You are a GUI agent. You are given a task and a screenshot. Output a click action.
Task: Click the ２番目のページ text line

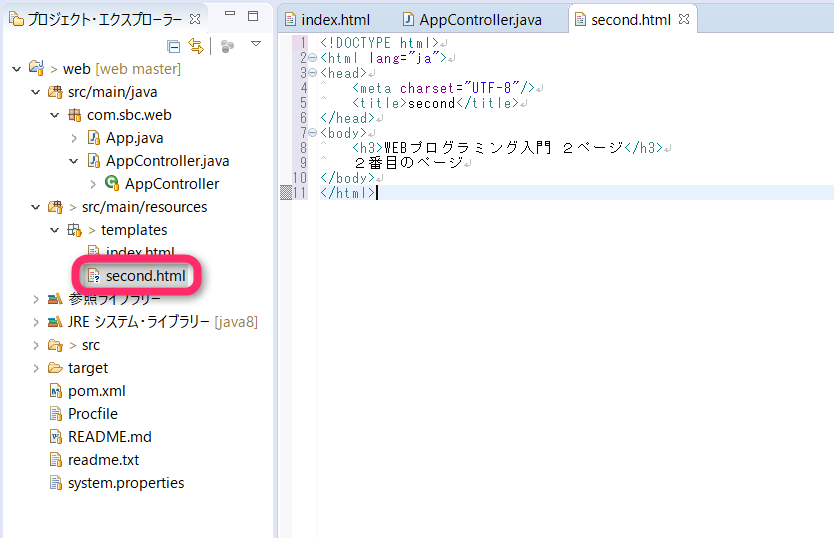tap(408, 162)
